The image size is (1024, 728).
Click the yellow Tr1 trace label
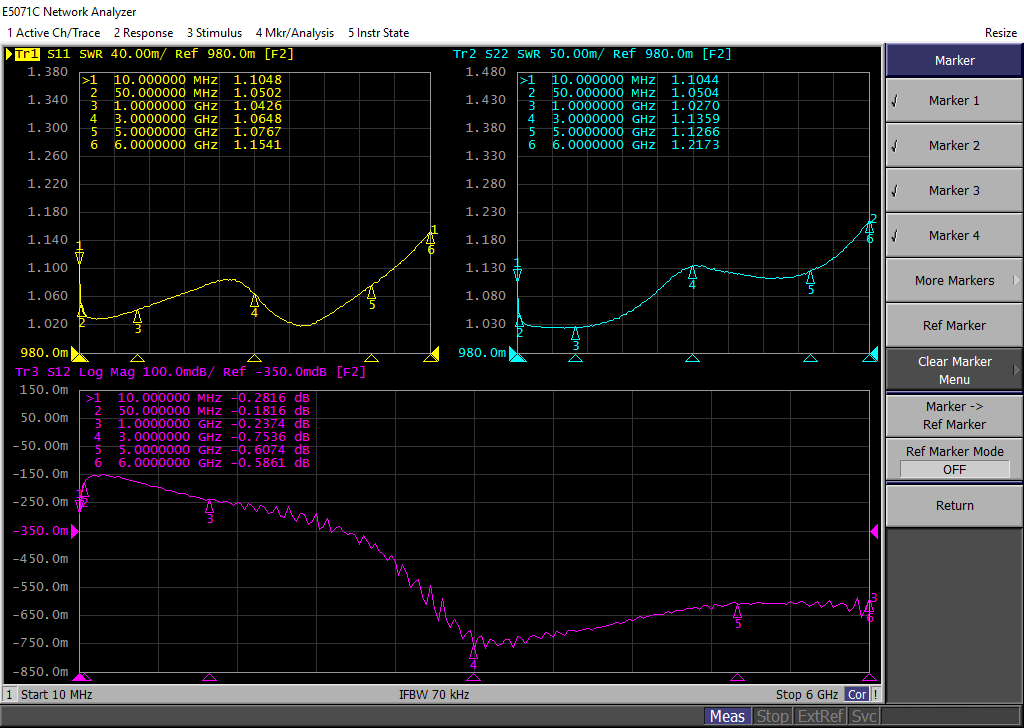(27, 55)
